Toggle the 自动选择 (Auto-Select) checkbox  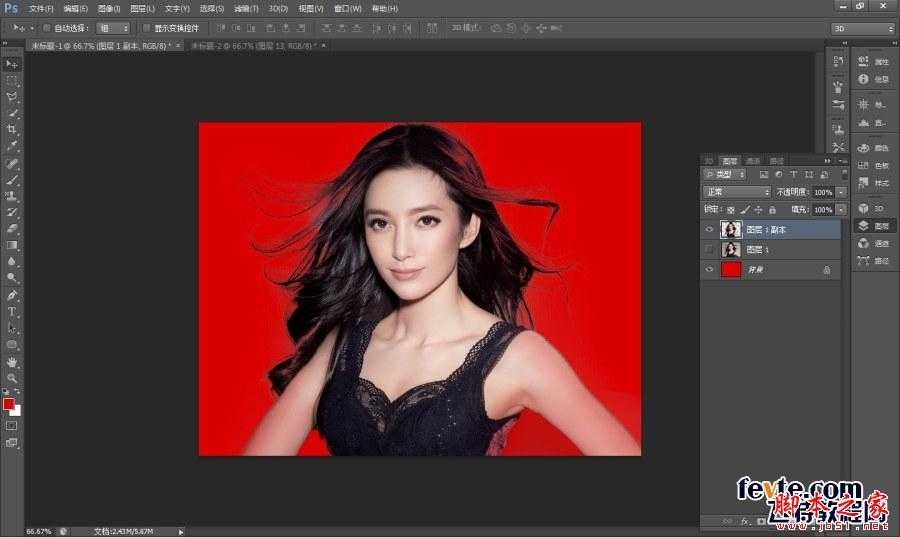(47, 28)
